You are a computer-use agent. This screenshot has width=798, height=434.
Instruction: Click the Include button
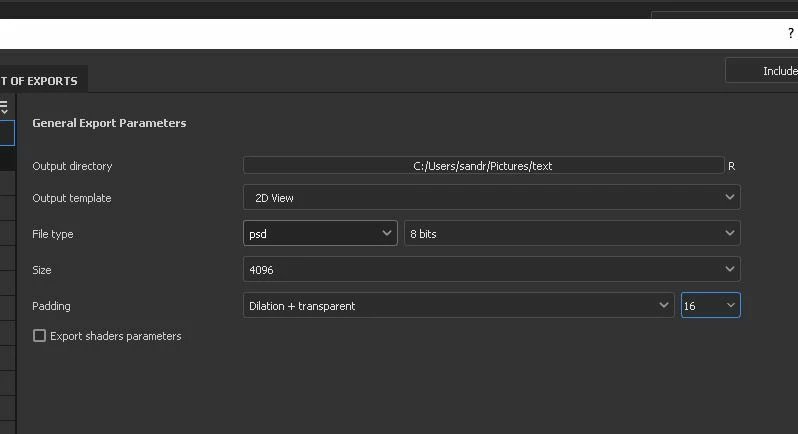(x=762, y=71)
